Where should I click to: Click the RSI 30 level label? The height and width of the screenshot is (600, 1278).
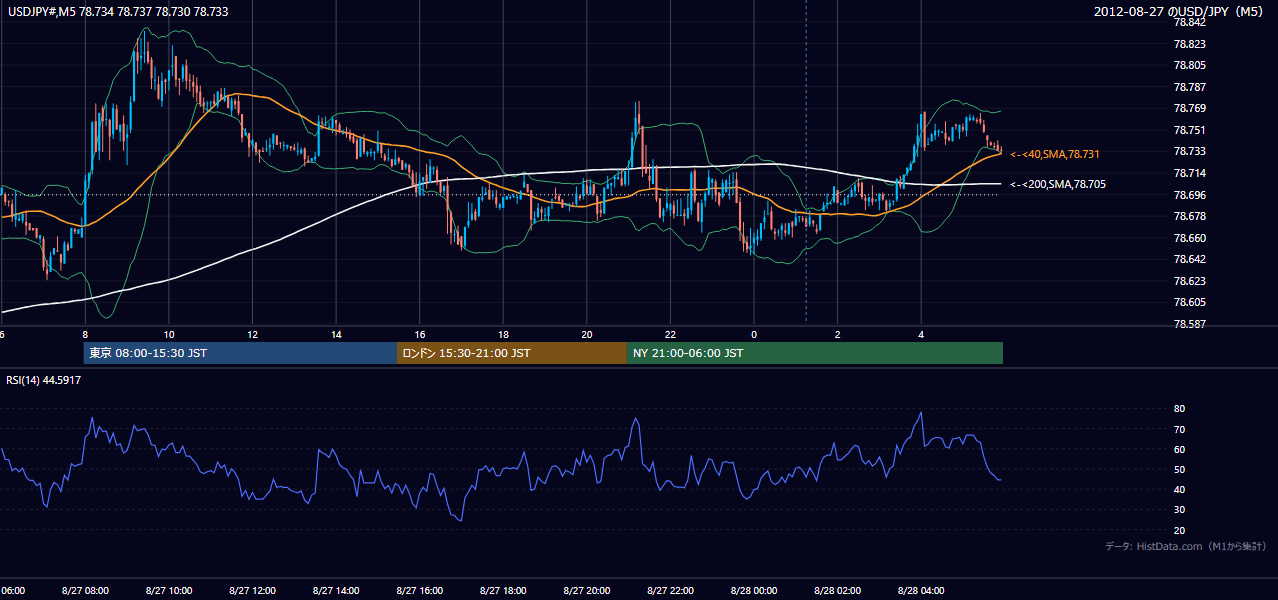tap(1180, 510)
